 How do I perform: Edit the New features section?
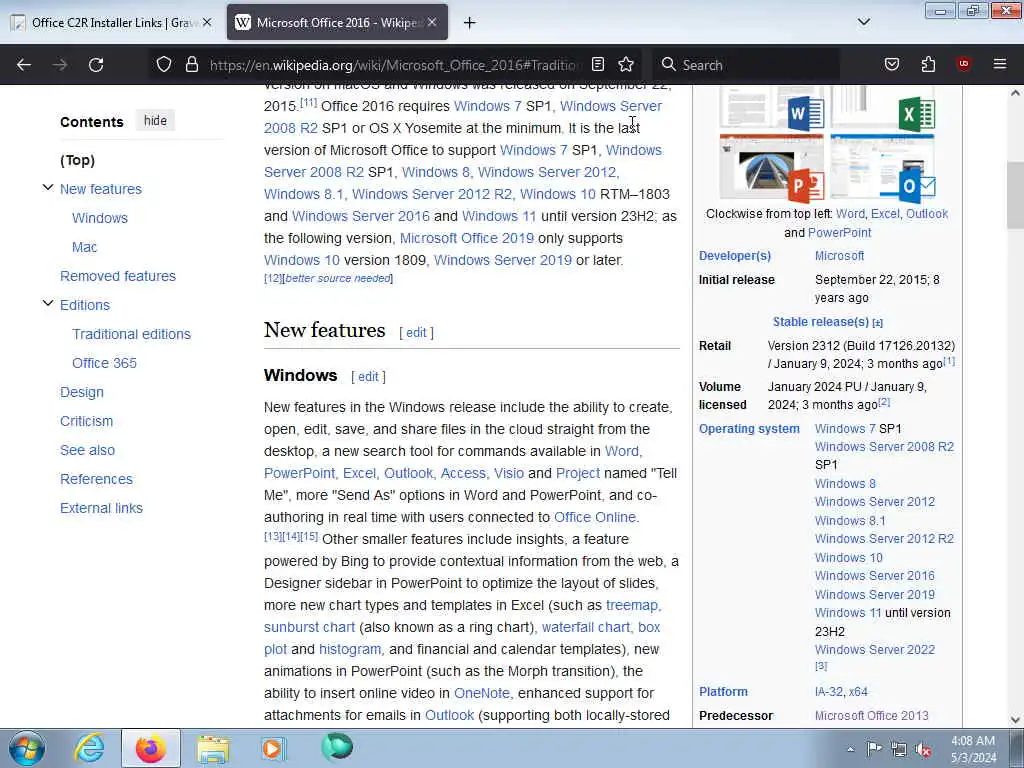pyautogui.click(x=416, y=332)
